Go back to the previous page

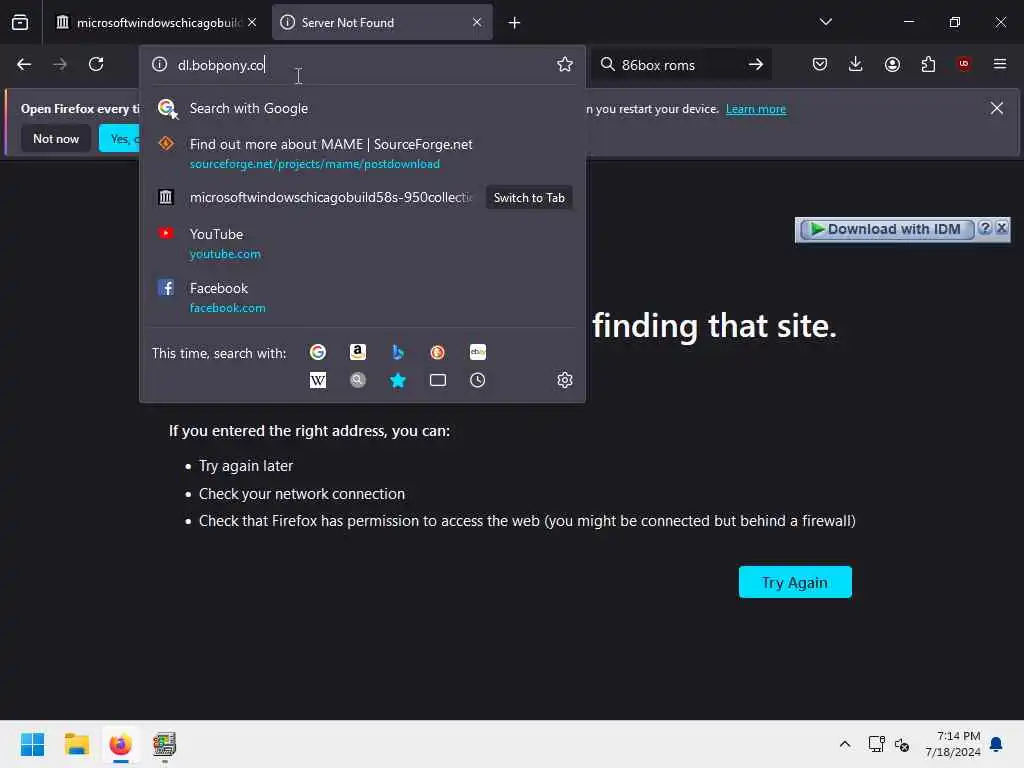click(x=24, y=64)
